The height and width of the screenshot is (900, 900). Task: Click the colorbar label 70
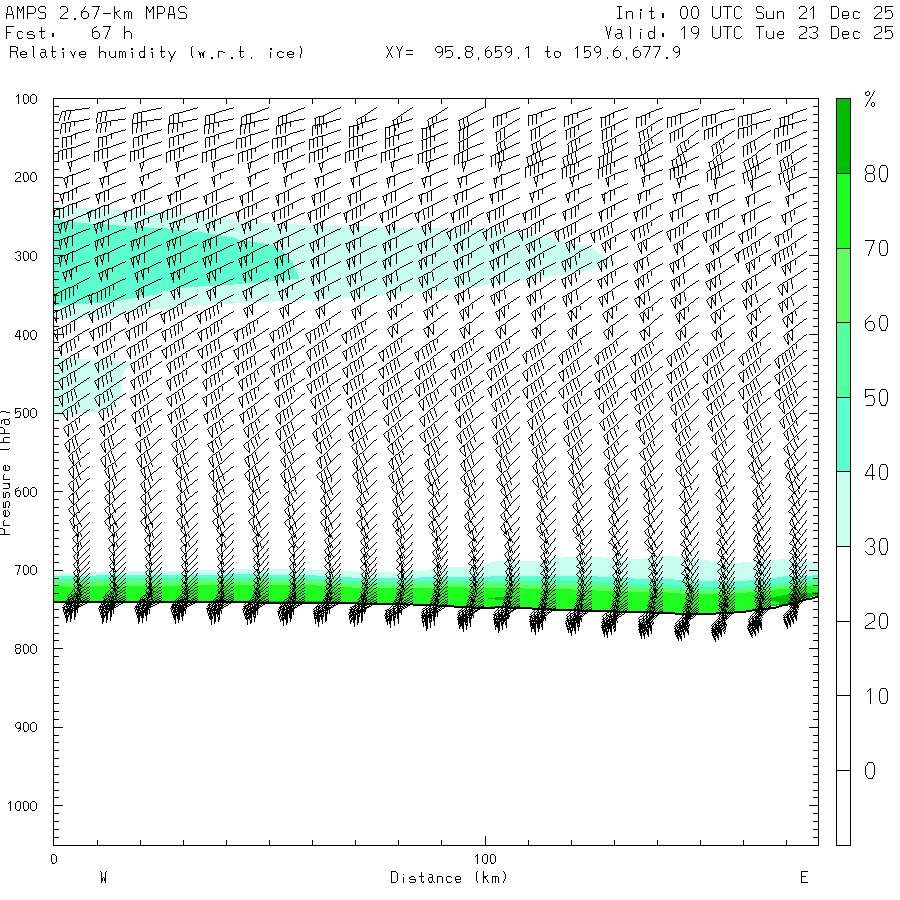(876, 249)
